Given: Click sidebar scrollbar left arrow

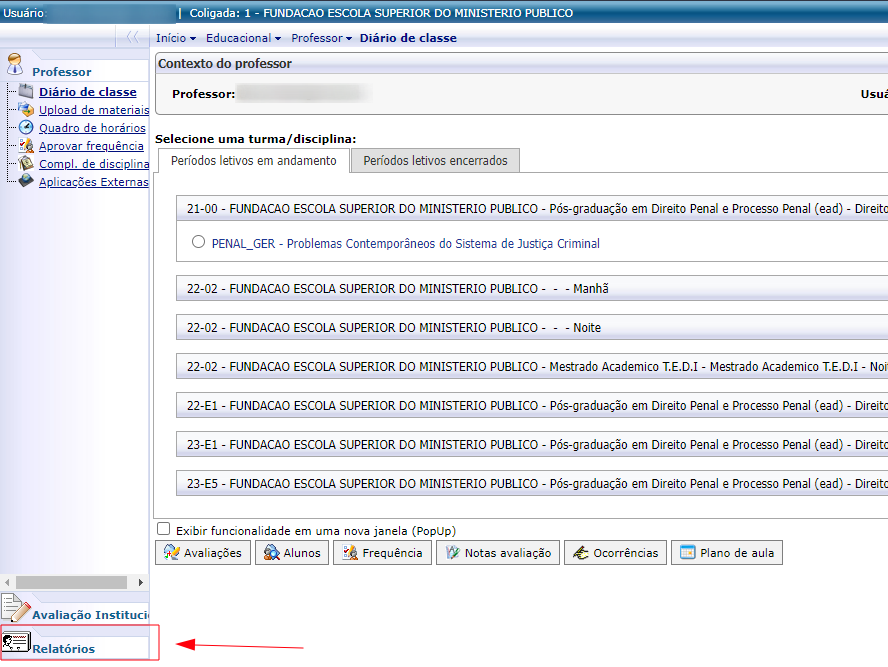Looking at the screenshot, I should 7,582.
